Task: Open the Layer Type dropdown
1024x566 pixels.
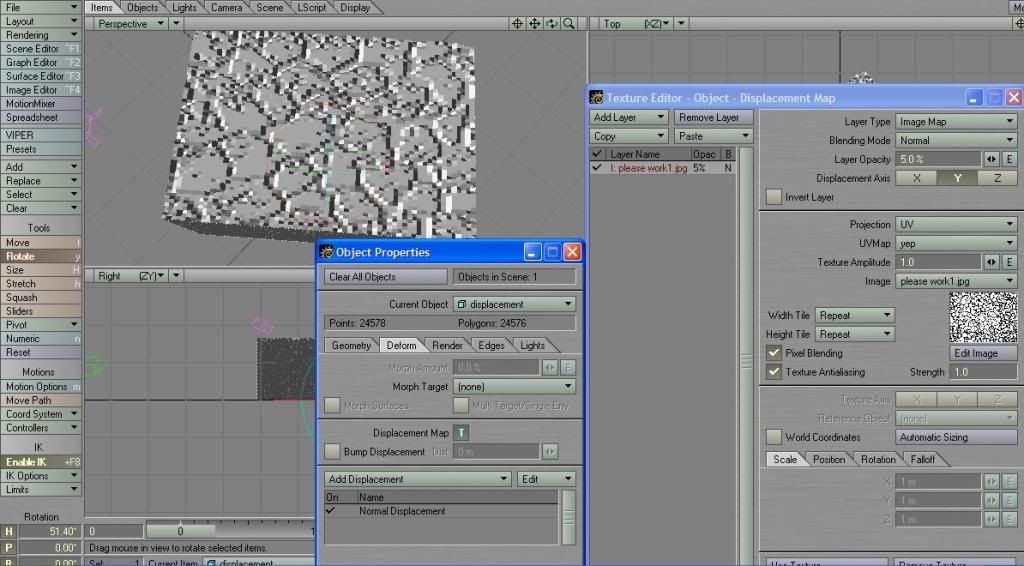Action: point(955,121)
